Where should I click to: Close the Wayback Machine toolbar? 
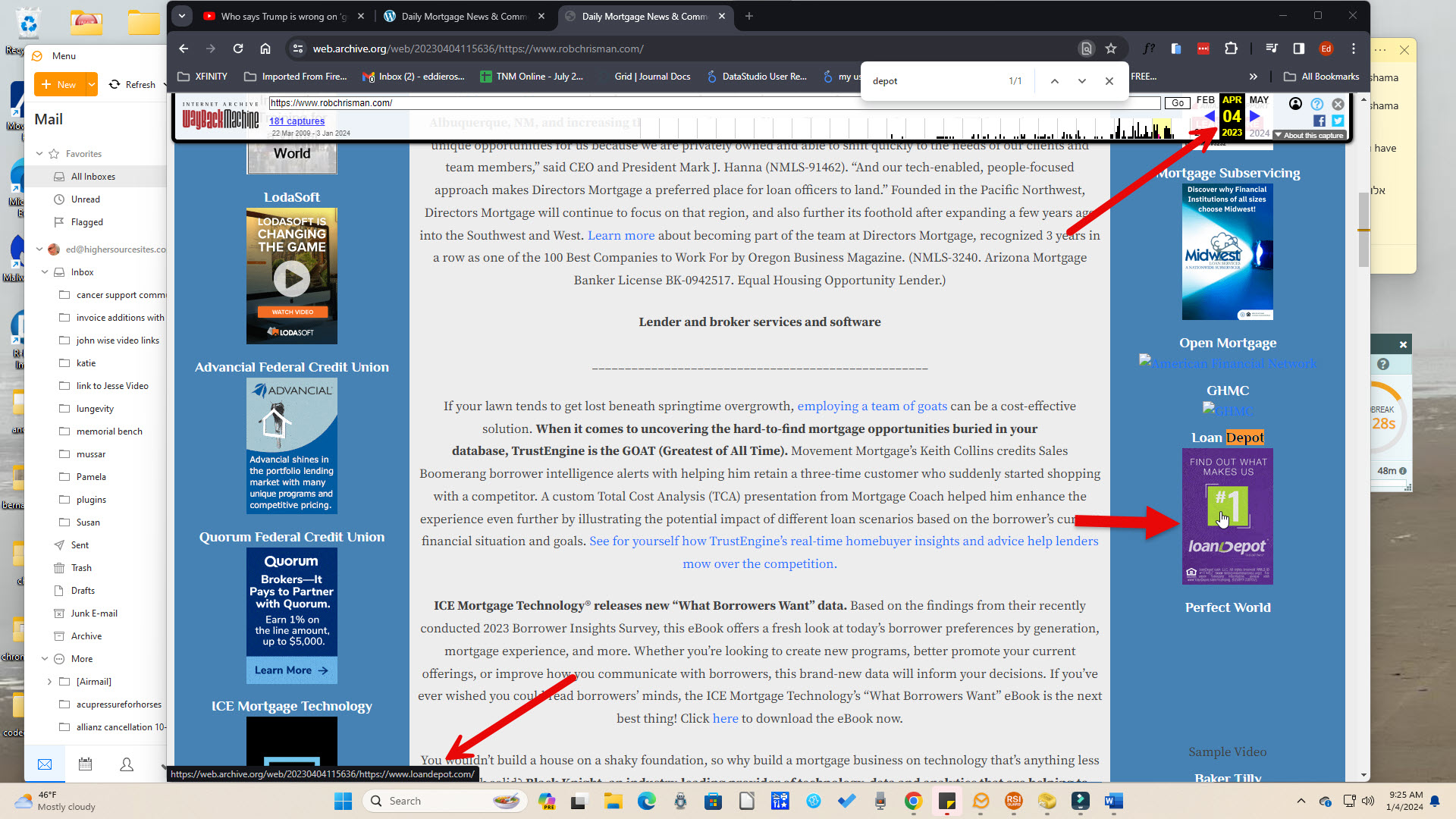click(1338, 104)
